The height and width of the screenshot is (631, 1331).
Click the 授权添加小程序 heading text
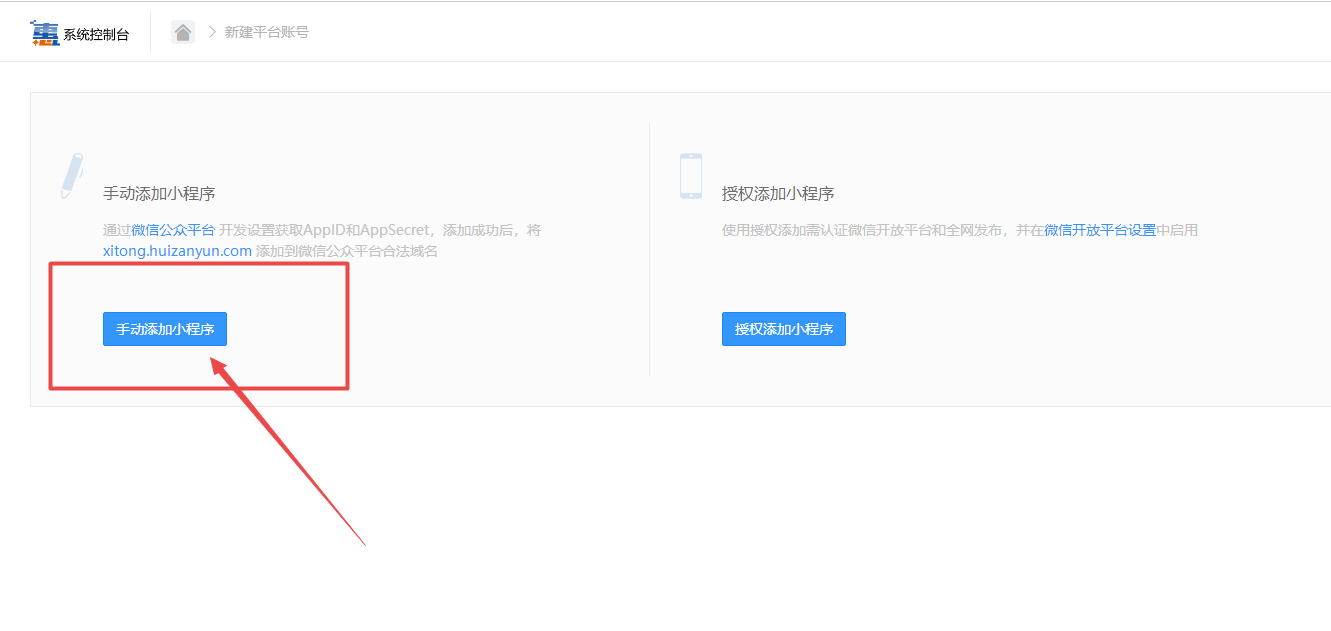tap(778, 193)
